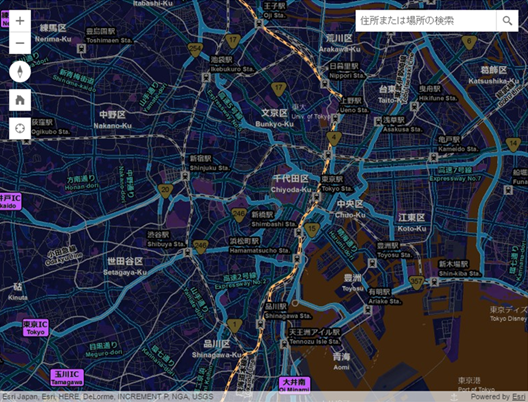The width and height of the screenshot is (528, 402).
Task: Click the magnifier search button
Action: click(x=507, y=21)
